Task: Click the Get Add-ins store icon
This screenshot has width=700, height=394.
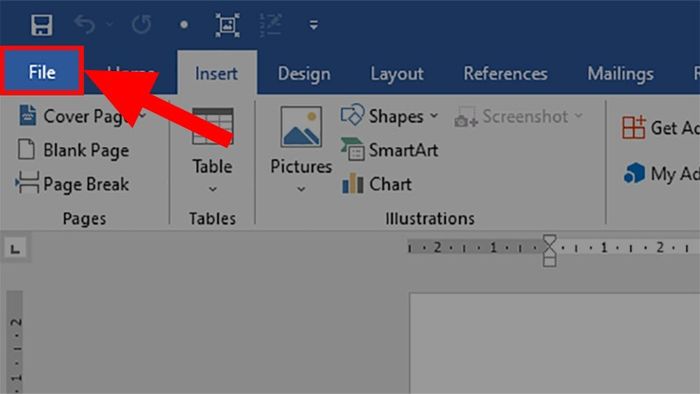Action: point(633,128)
